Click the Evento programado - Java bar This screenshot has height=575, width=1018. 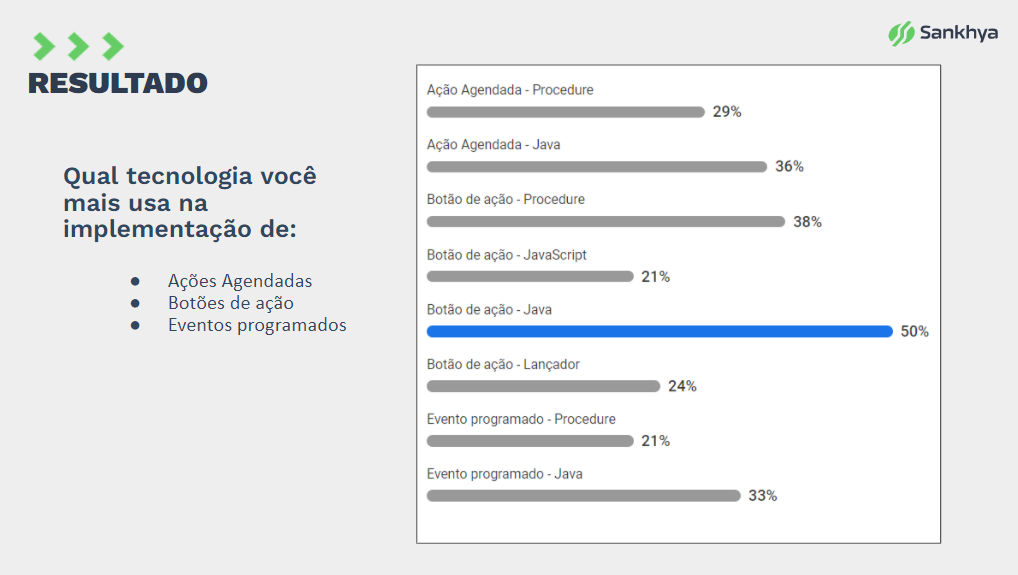(584, 496)
